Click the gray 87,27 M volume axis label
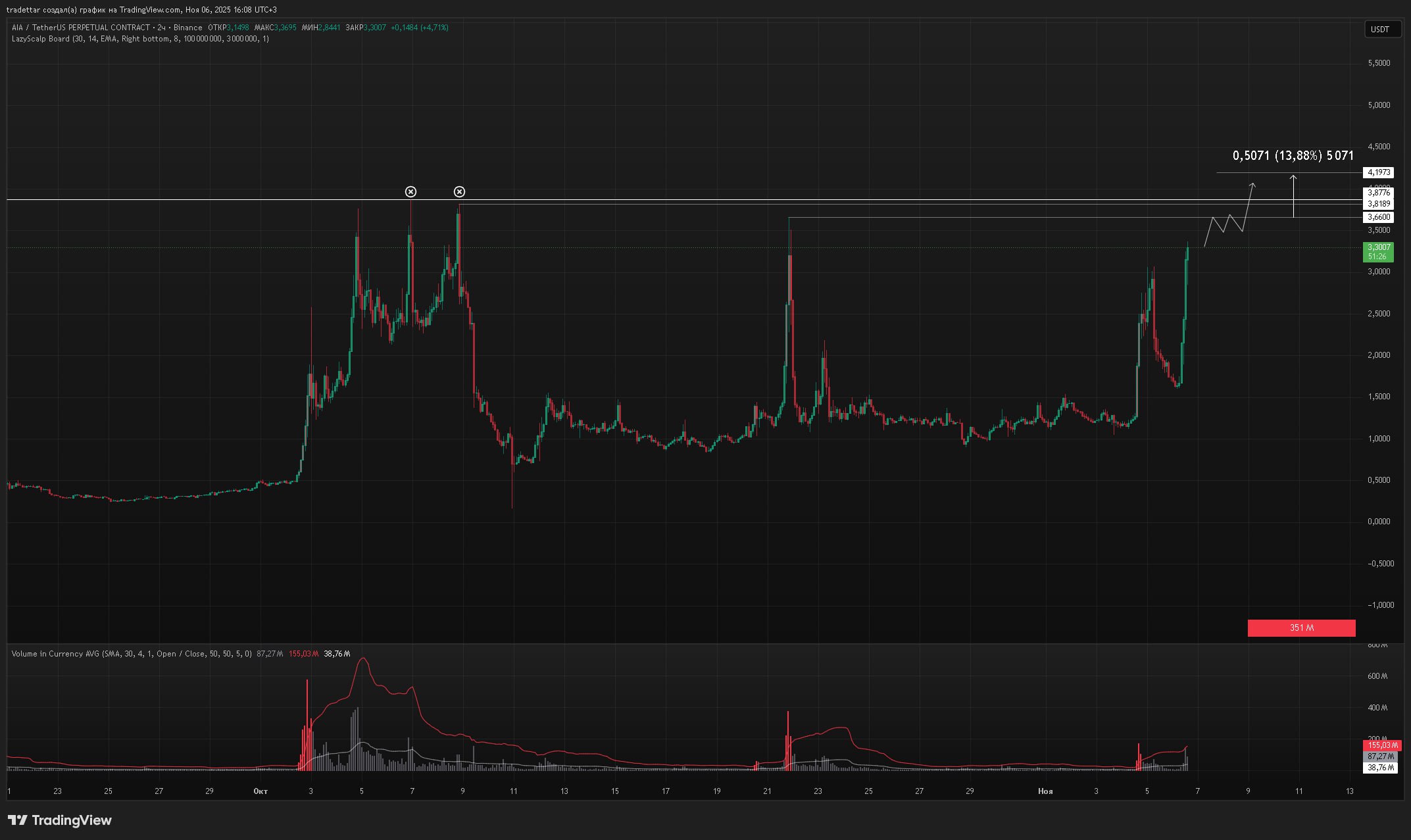 pos(1381,756)
